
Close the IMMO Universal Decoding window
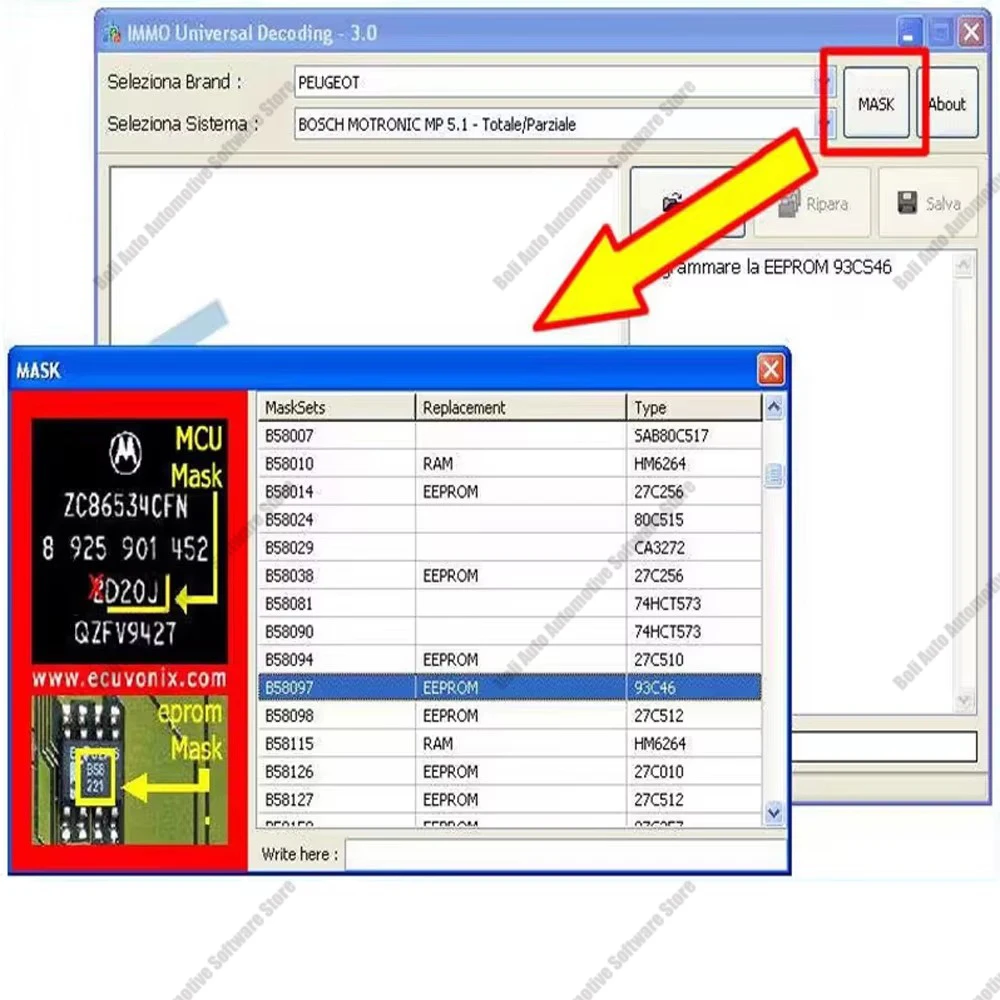pyautogui.click(x=971, y=32)
